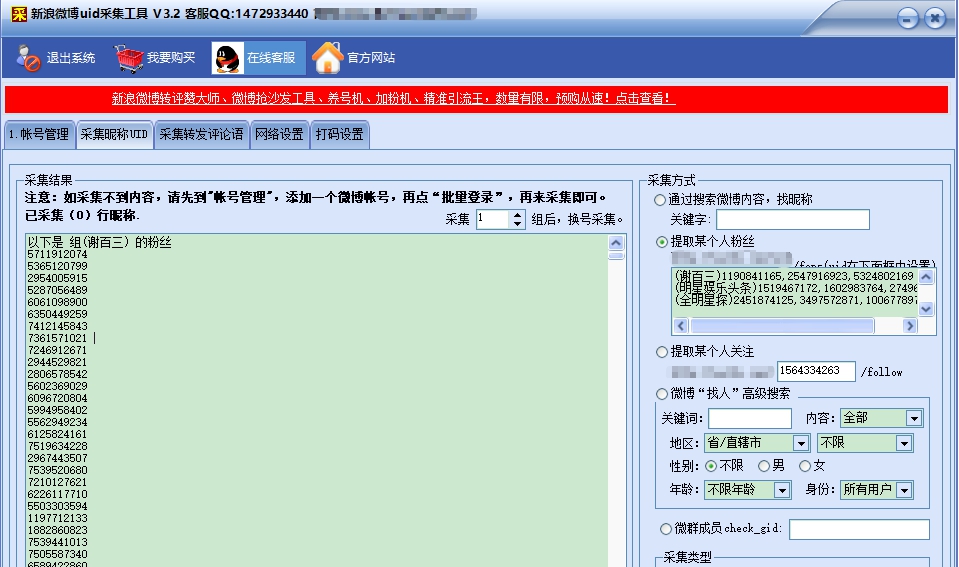
Task: Click result row 7519634228
Action: 57,447
